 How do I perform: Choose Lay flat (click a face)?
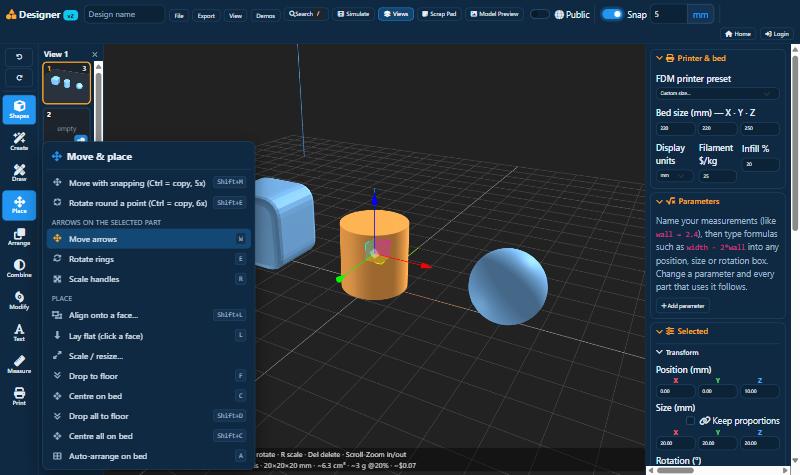click(x=148, y=336)
